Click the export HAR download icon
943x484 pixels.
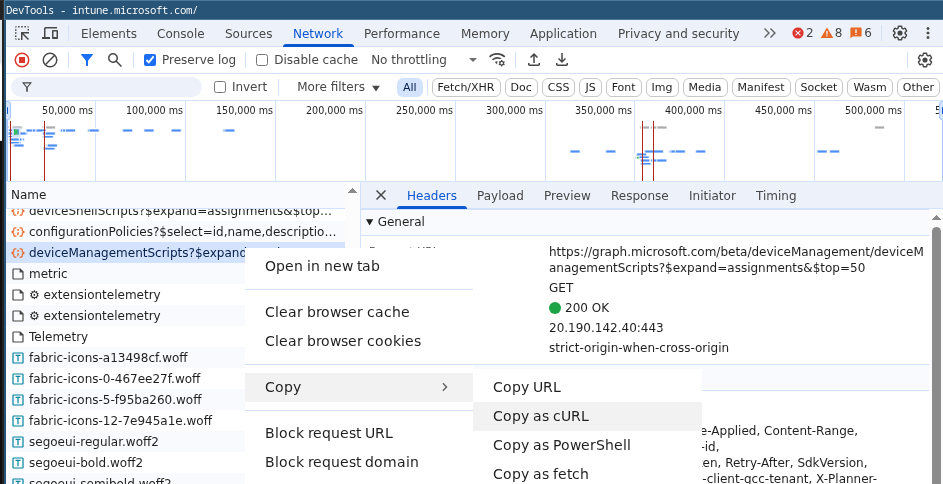click(x=562, y=60)
